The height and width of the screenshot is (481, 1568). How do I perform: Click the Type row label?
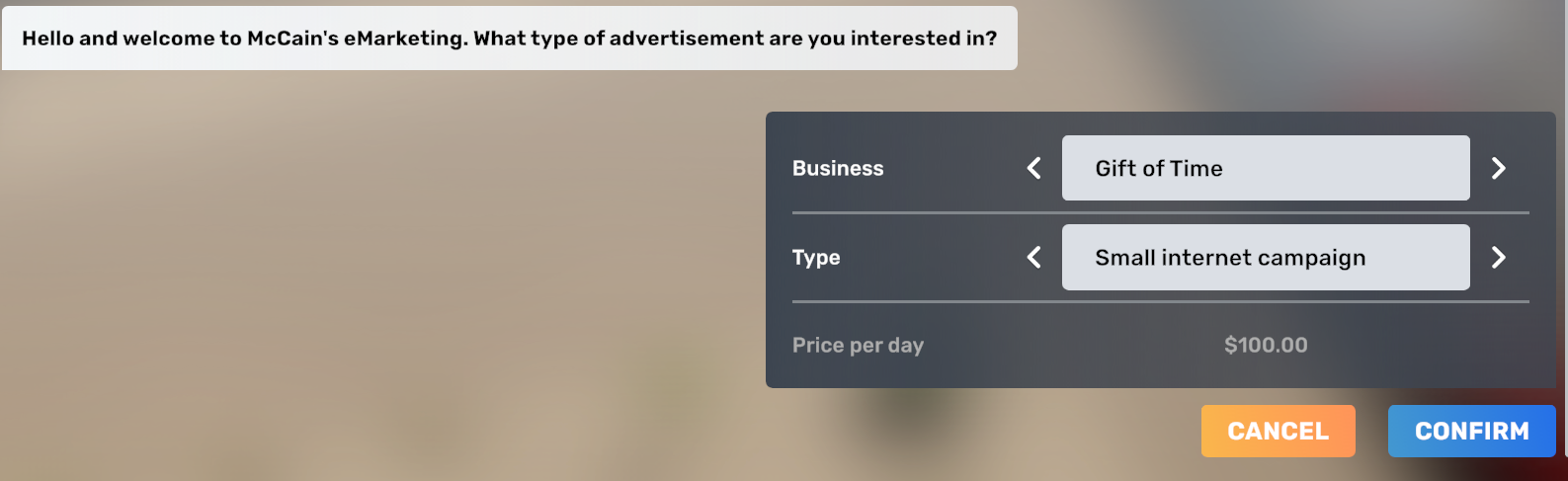(816, 258)
